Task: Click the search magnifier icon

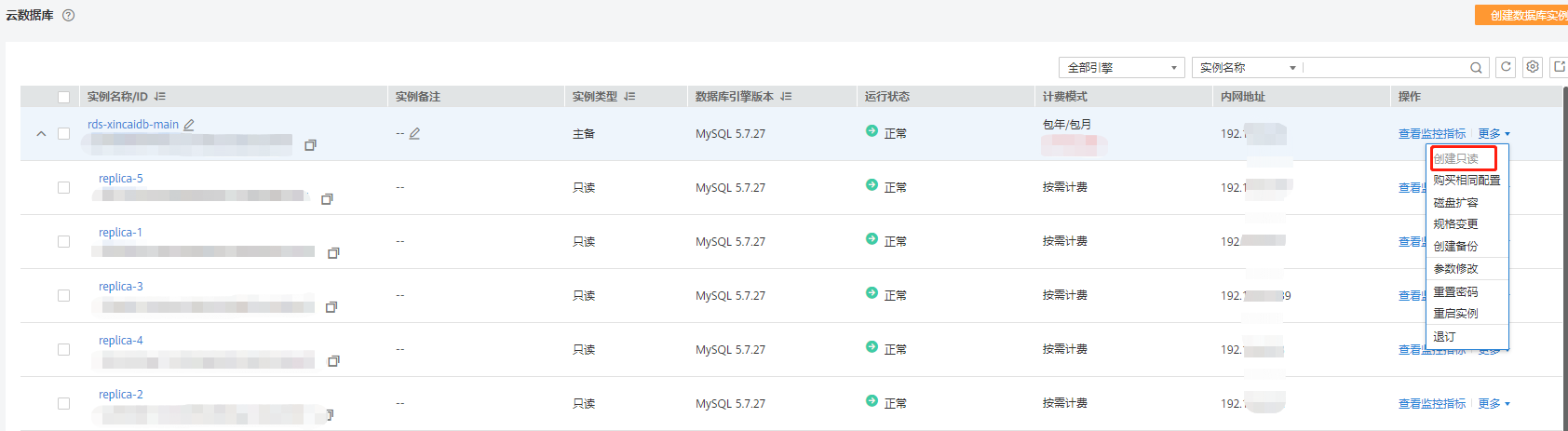Action: click(x=1476, y=68)
